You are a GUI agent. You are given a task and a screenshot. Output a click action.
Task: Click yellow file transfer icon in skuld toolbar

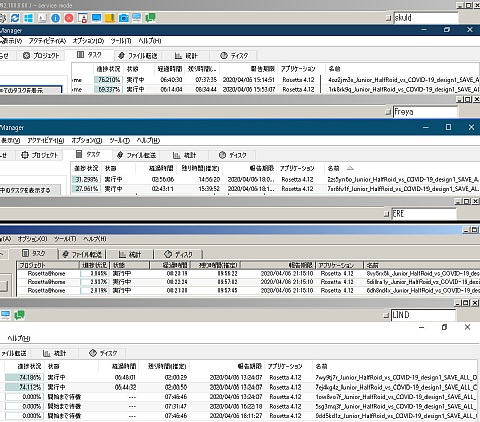[x=110, y=18]
